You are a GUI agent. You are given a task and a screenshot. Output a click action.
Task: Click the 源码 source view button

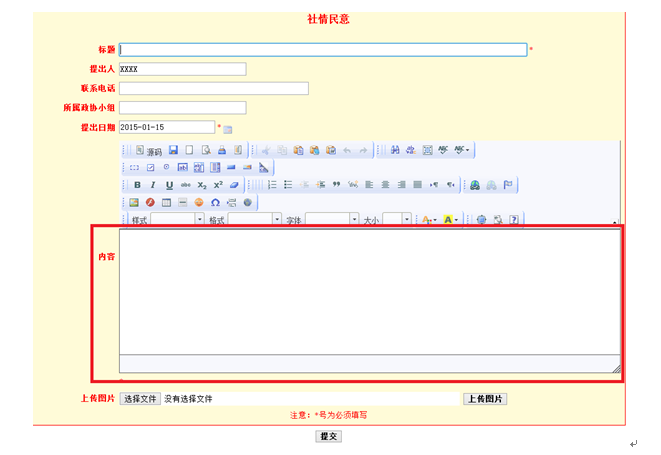coord(148,151)
